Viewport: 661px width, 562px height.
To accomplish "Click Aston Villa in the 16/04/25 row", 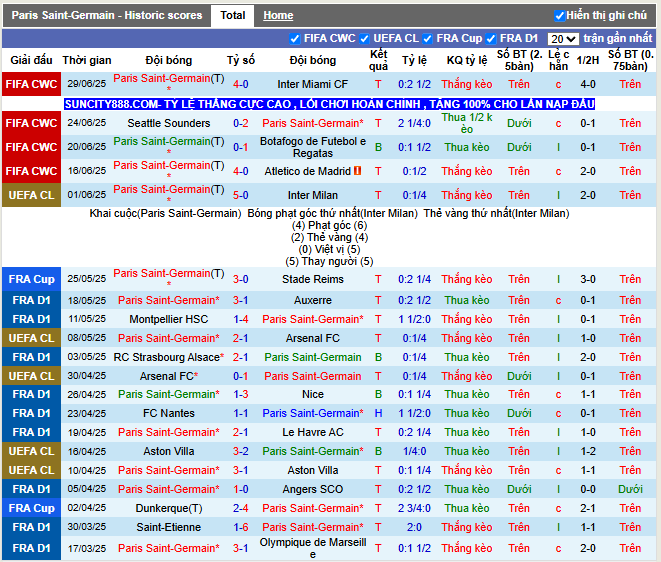I will click(x=169, y=451).
